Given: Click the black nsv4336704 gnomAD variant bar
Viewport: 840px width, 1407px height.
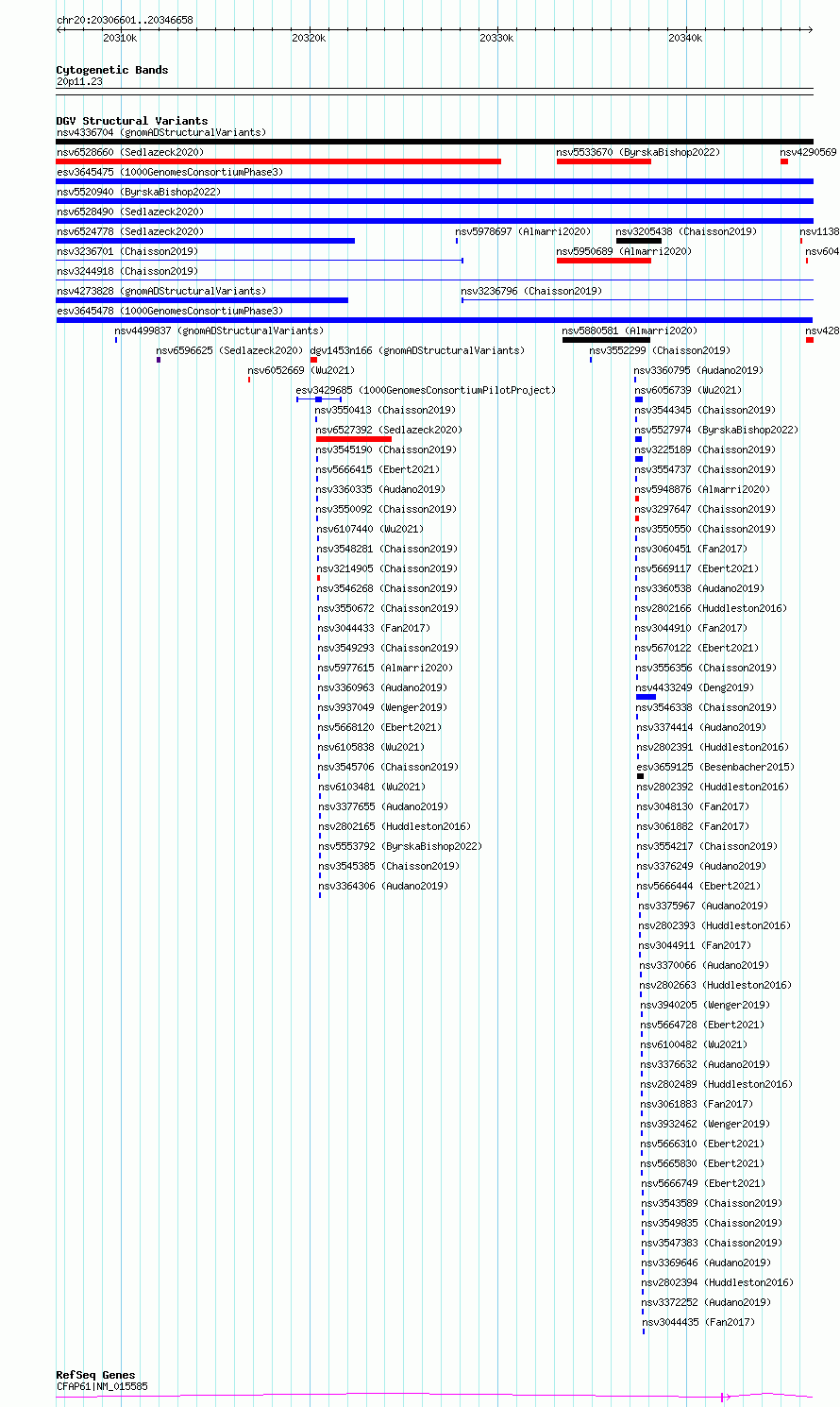Looking at the screenshot, I should (x=434, y=142).
